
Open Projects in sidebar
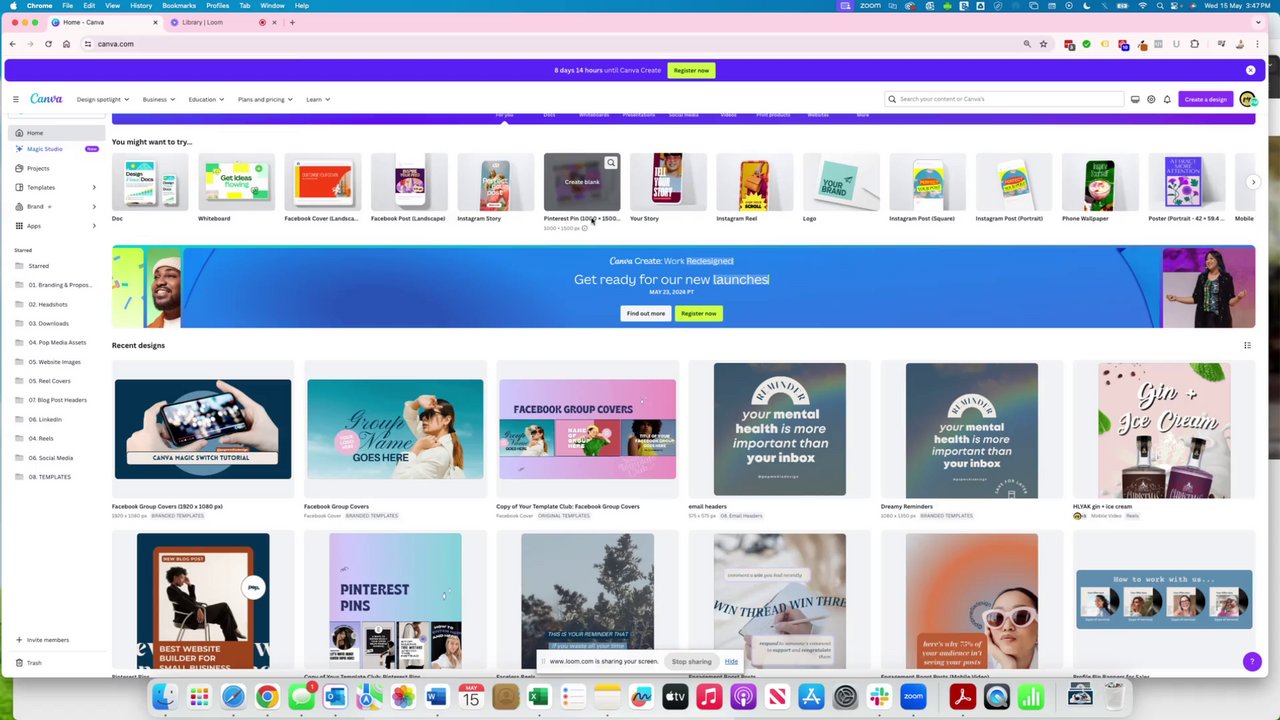point(56,168)
